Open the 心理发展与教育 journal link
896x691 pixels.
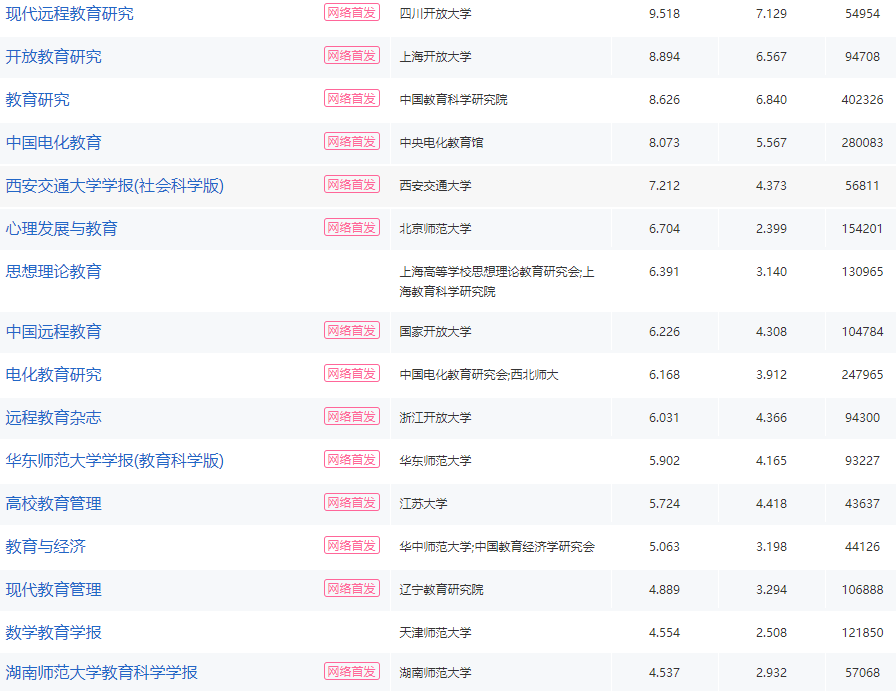click(62, 229)
